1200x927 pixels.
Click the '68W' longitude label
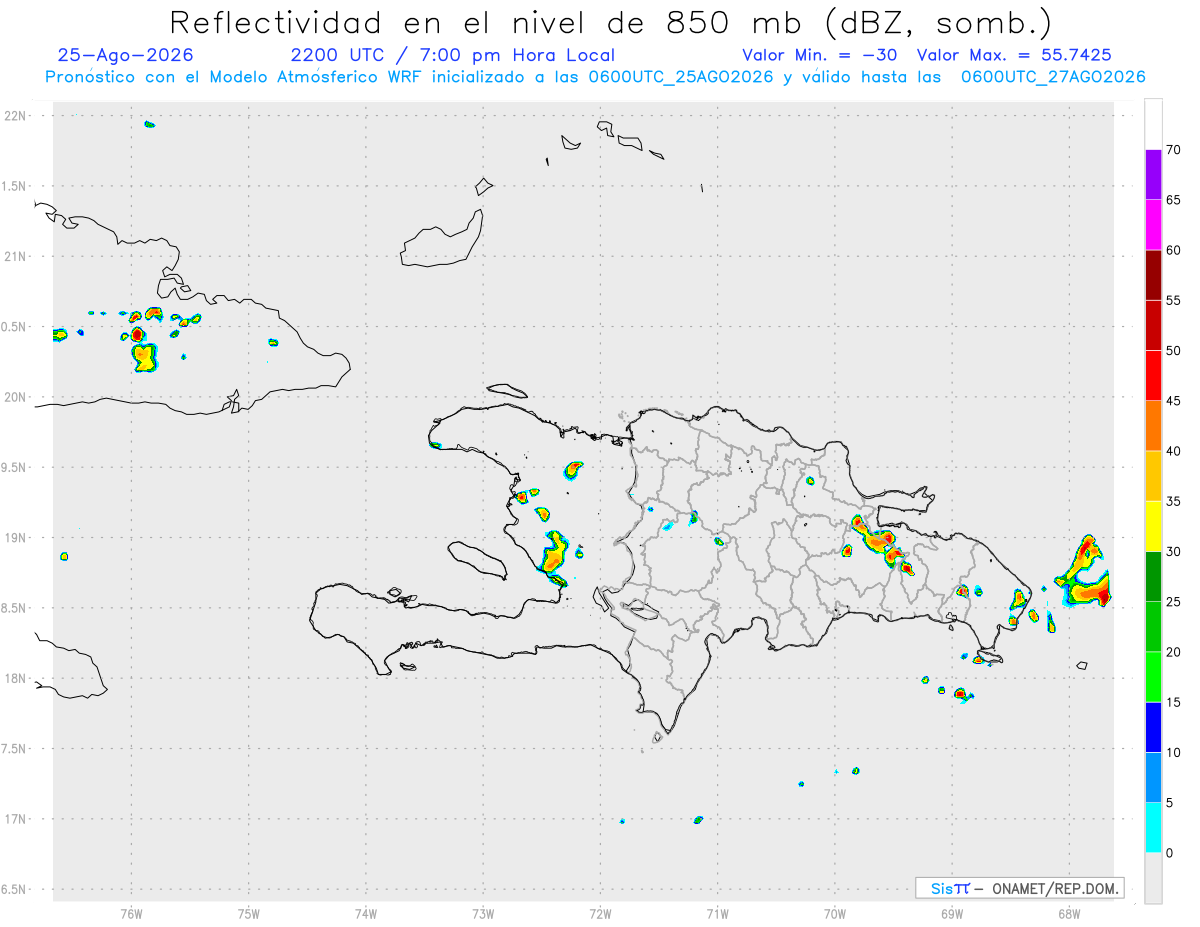(1069, 913)
